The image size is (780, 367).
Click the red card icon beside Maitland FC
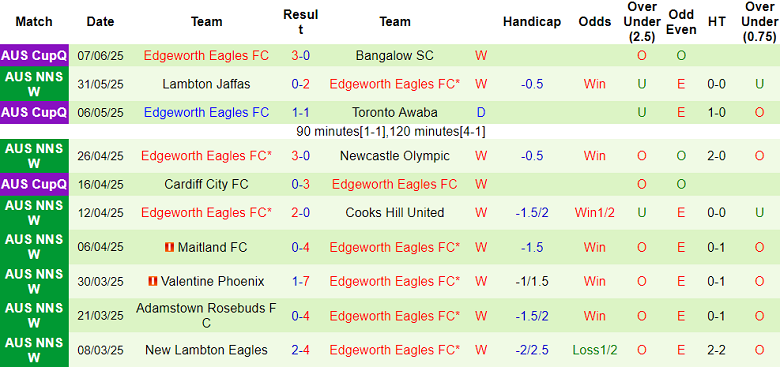point(170,247)
